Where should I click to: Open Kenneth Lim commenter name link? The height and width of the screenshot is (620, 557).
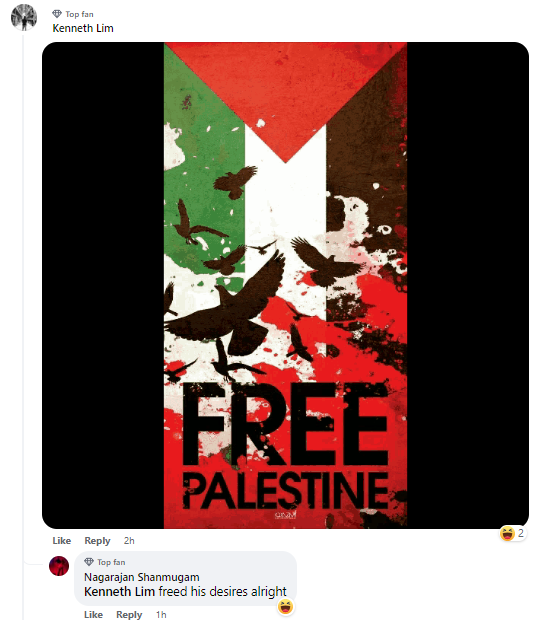[83, 28]
